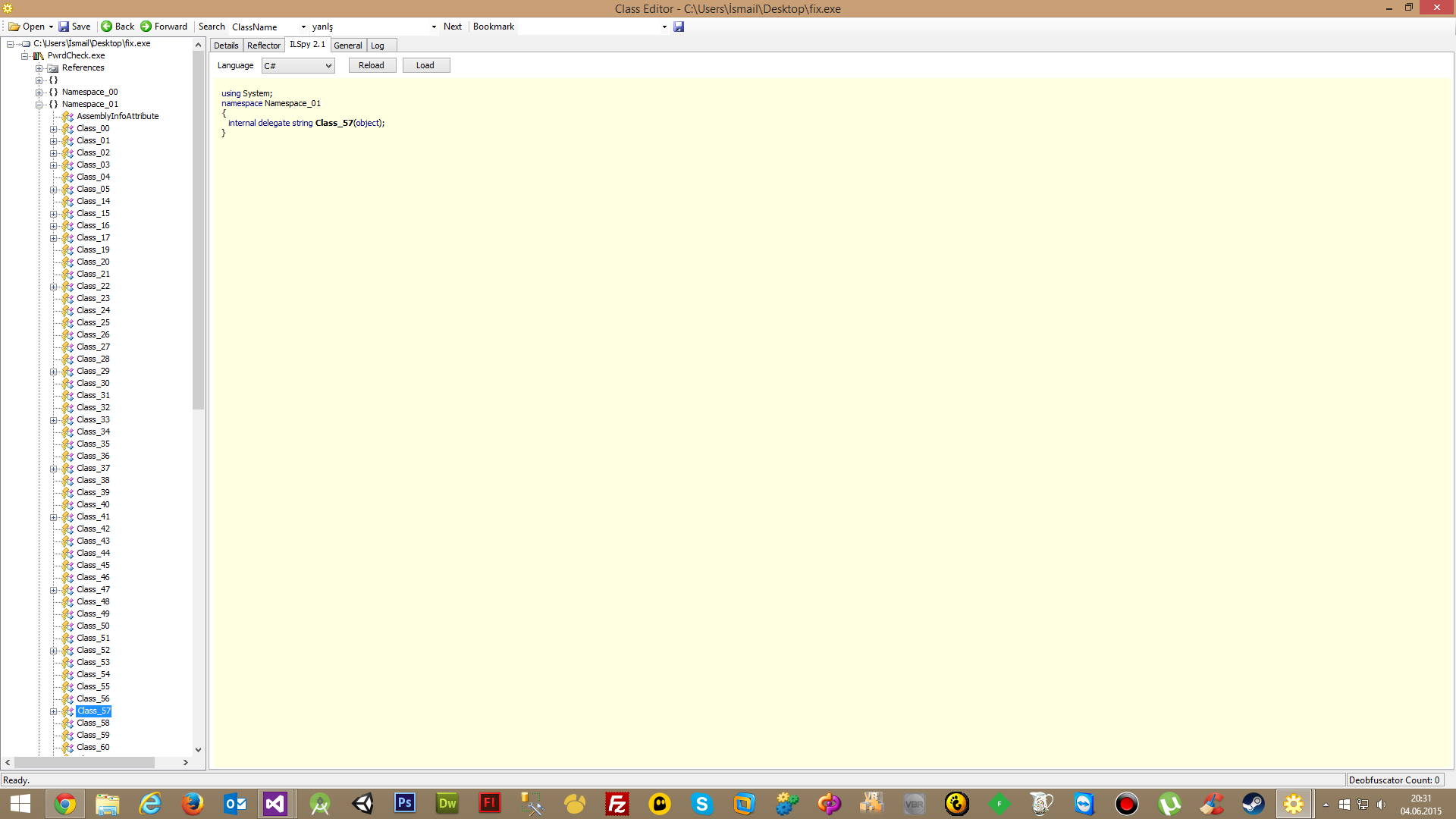Click the AssemblyInfoAttribute class icon
This screenshot has height=819, width=1456.
click(x=67, y=117)
